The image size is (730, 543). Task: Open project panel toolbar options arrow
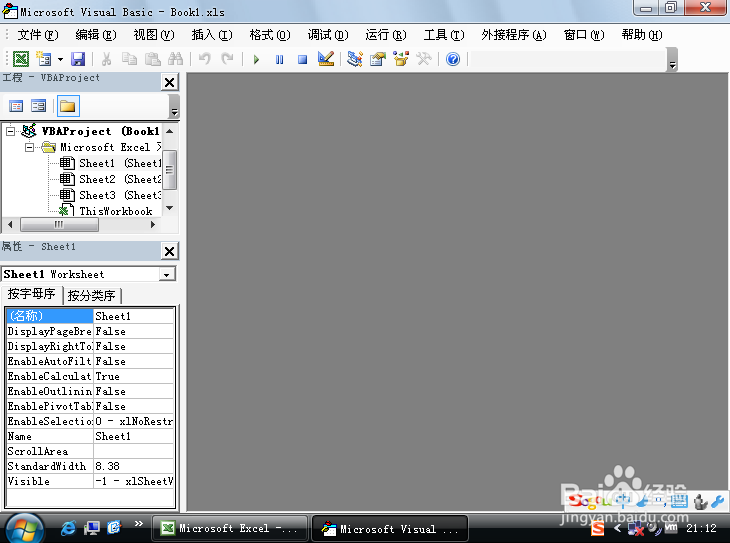point(174,107)
